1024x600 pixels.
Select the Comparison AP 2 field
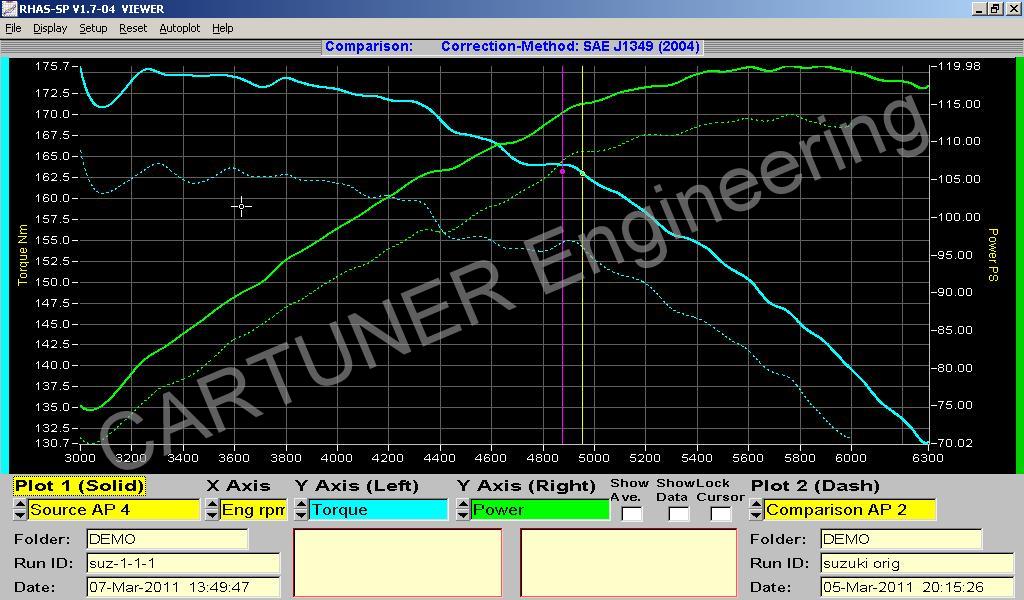tap(850, 509)
